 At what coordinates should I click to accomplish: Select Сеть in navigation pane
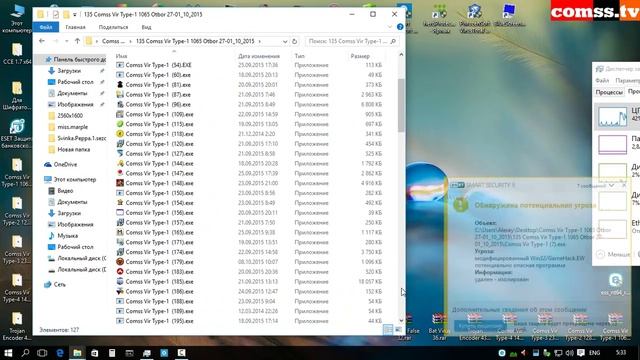click(x=59, y=284)
